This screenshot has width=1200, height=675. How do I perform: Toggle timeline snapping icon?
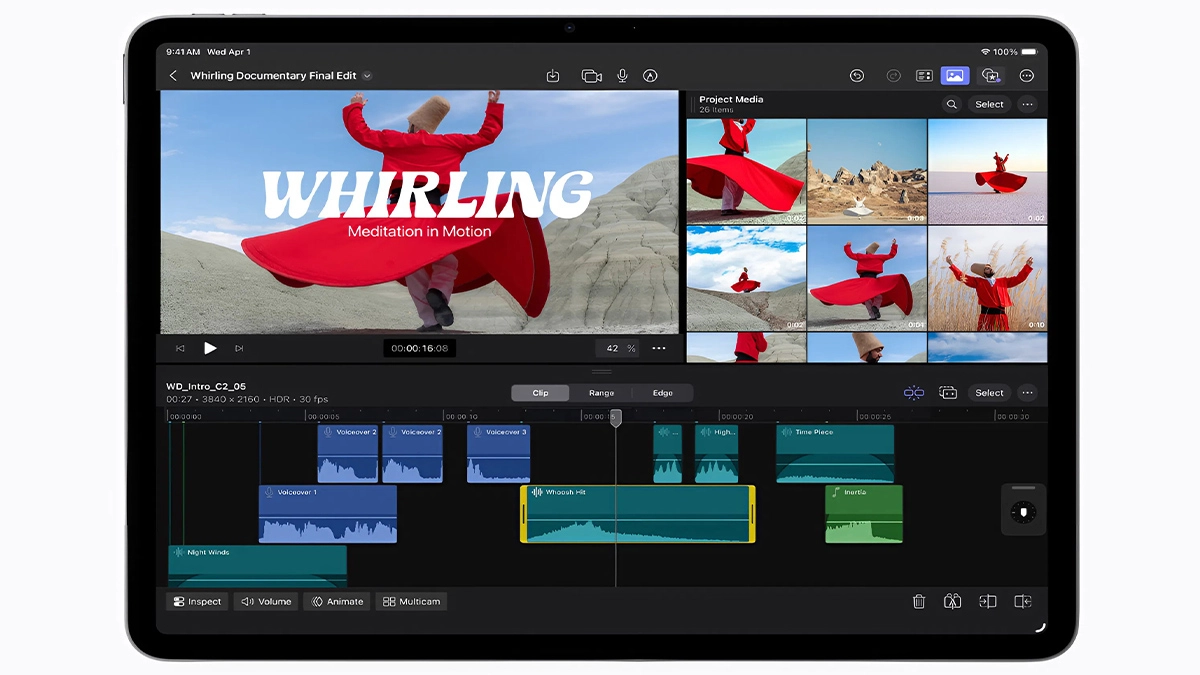(x=913, y=393)
